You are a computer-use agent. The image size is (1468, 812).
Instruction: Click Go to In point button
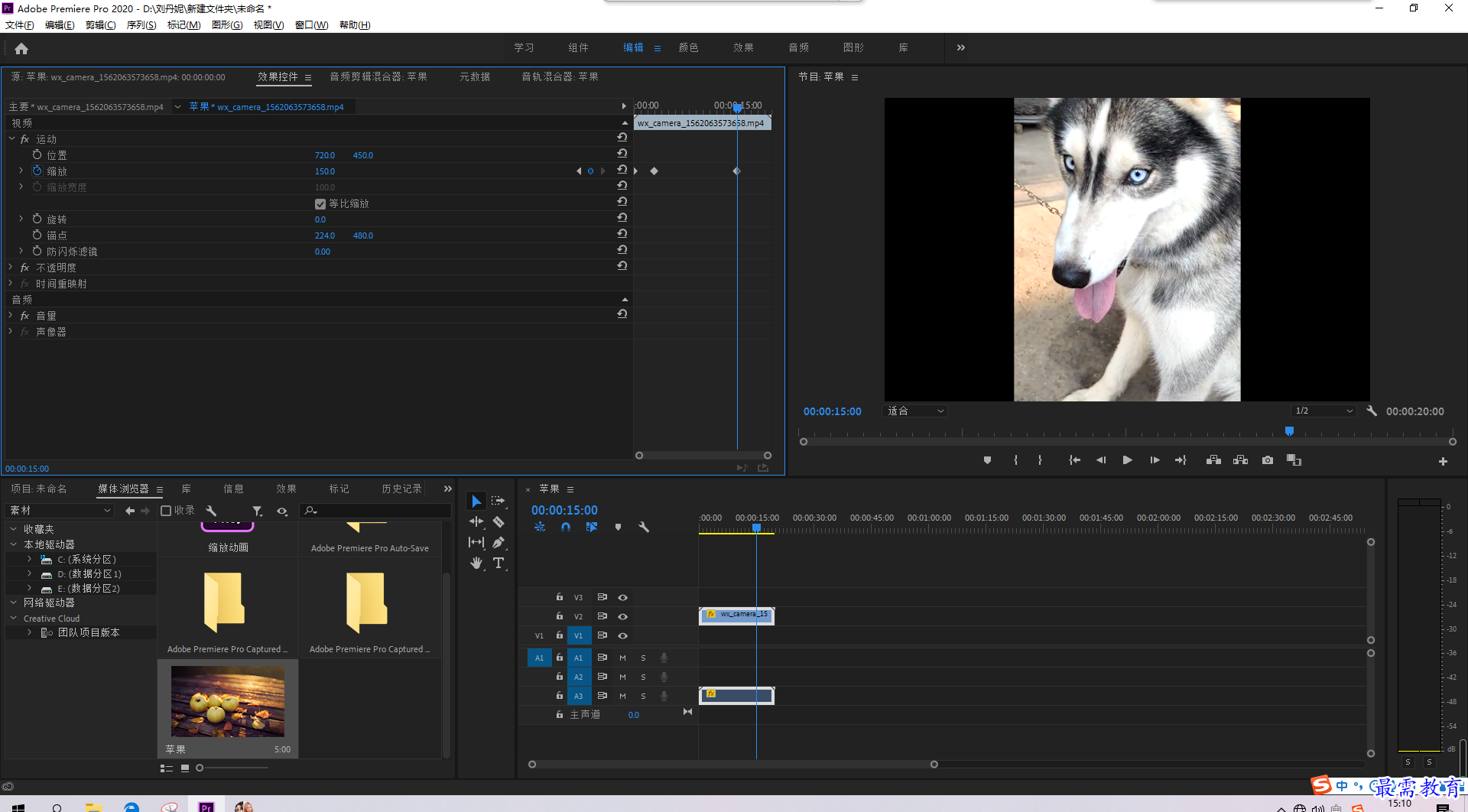pyautogui.click(x=1074, y=460)
